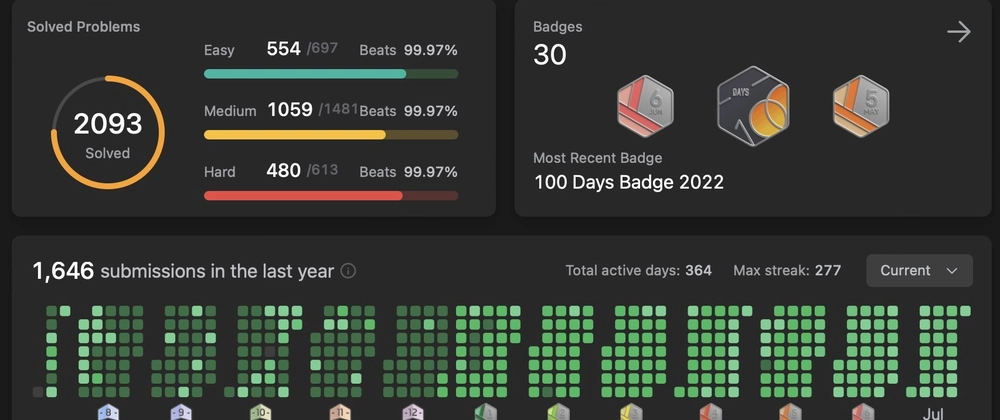The width and height of the screenshot is (1000, 420).
Task: Open the badges page via arrow icon
Action: (959, 31)
